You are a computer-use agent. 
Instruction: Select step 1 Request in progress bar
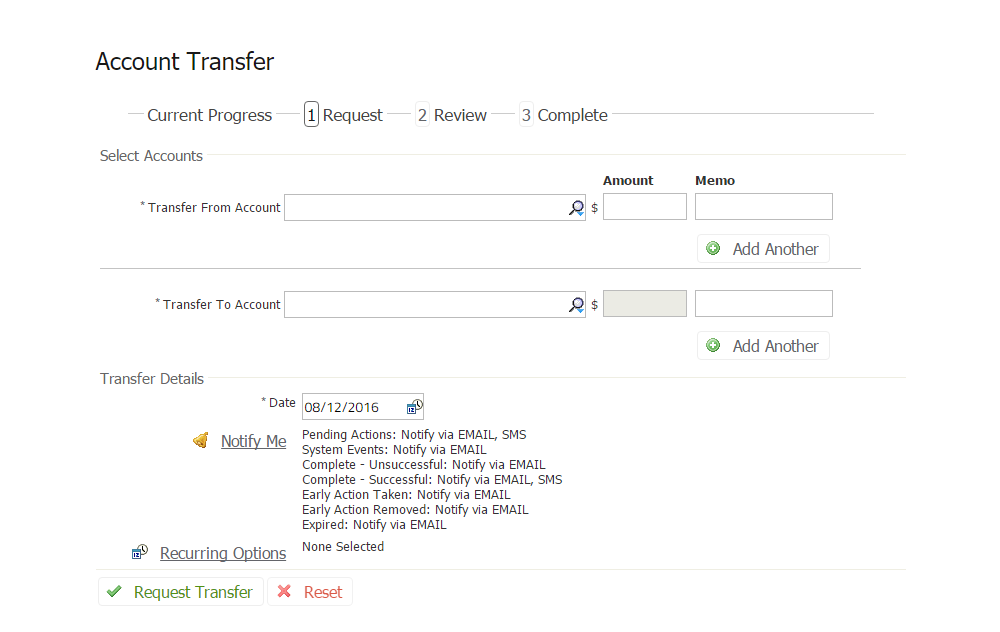pos(344,115)
